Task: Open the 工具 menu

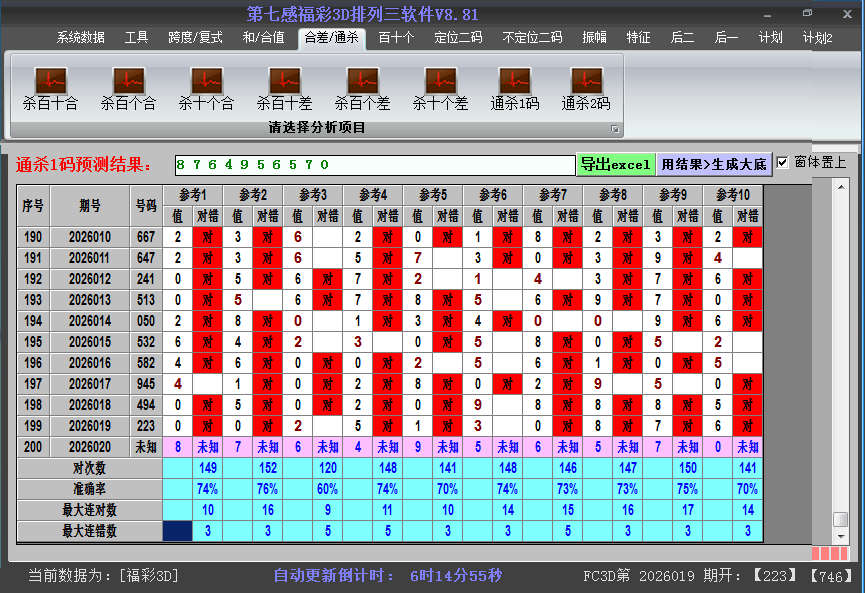Action: click(x=136, y=36)
